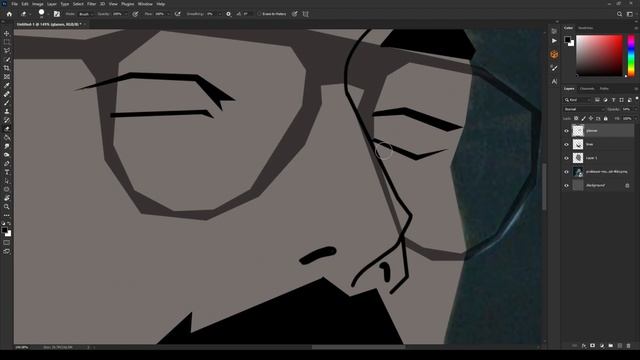
Task: Open the Flow slider dropdown
Action: 168,14
